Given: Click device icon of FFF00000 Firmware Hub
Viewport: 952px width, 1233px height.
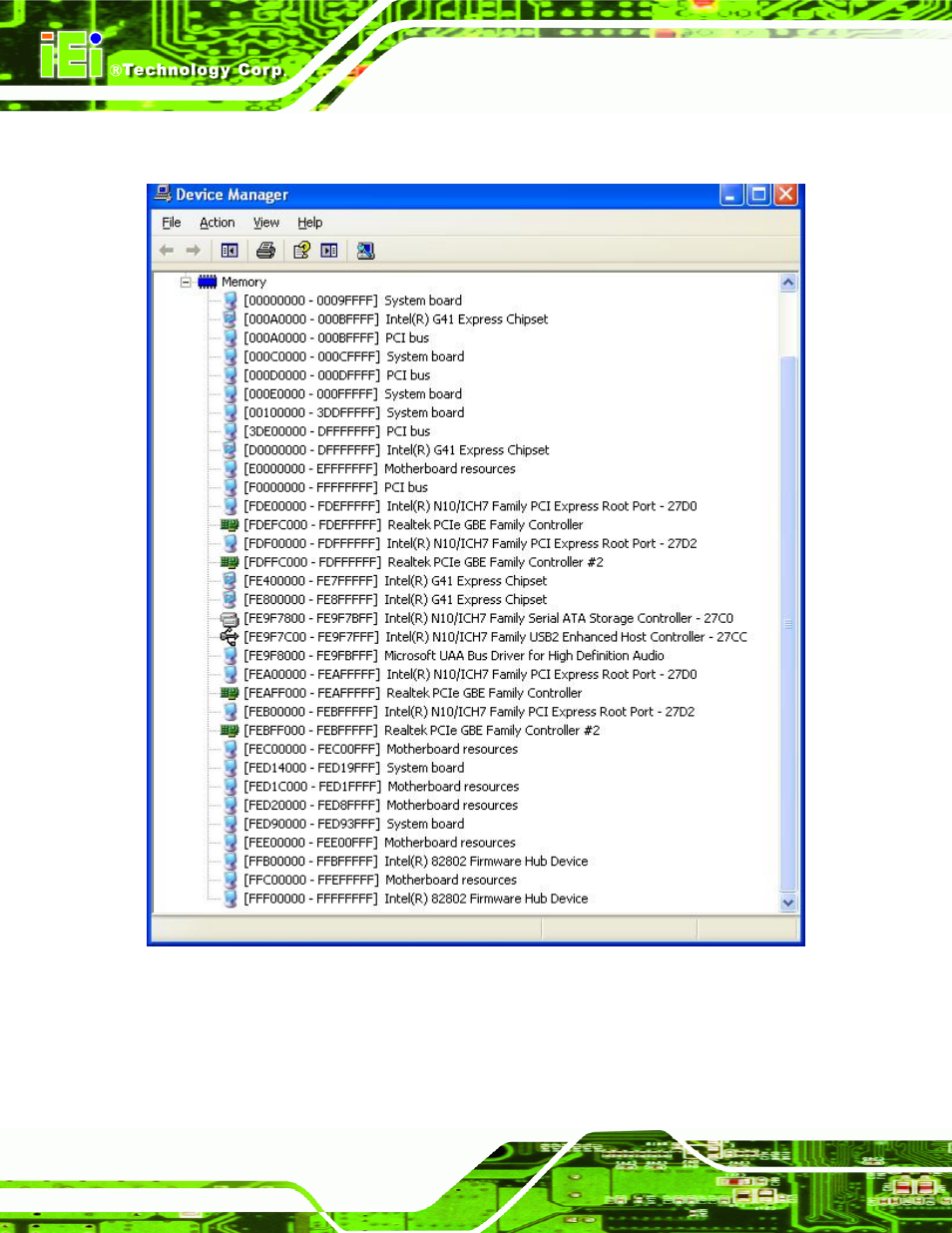Looking at the screenshot, I should click(231, 899).
